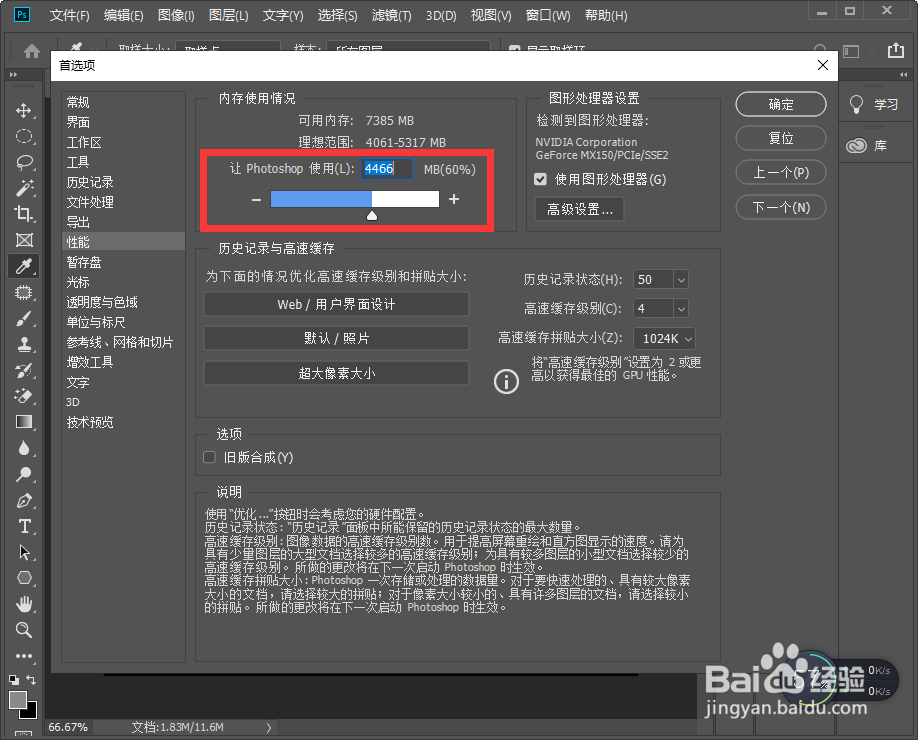Screen dimensions: 918x740
Task: Expand the collapsed toolbar double arrows
Action: point(13,74)
